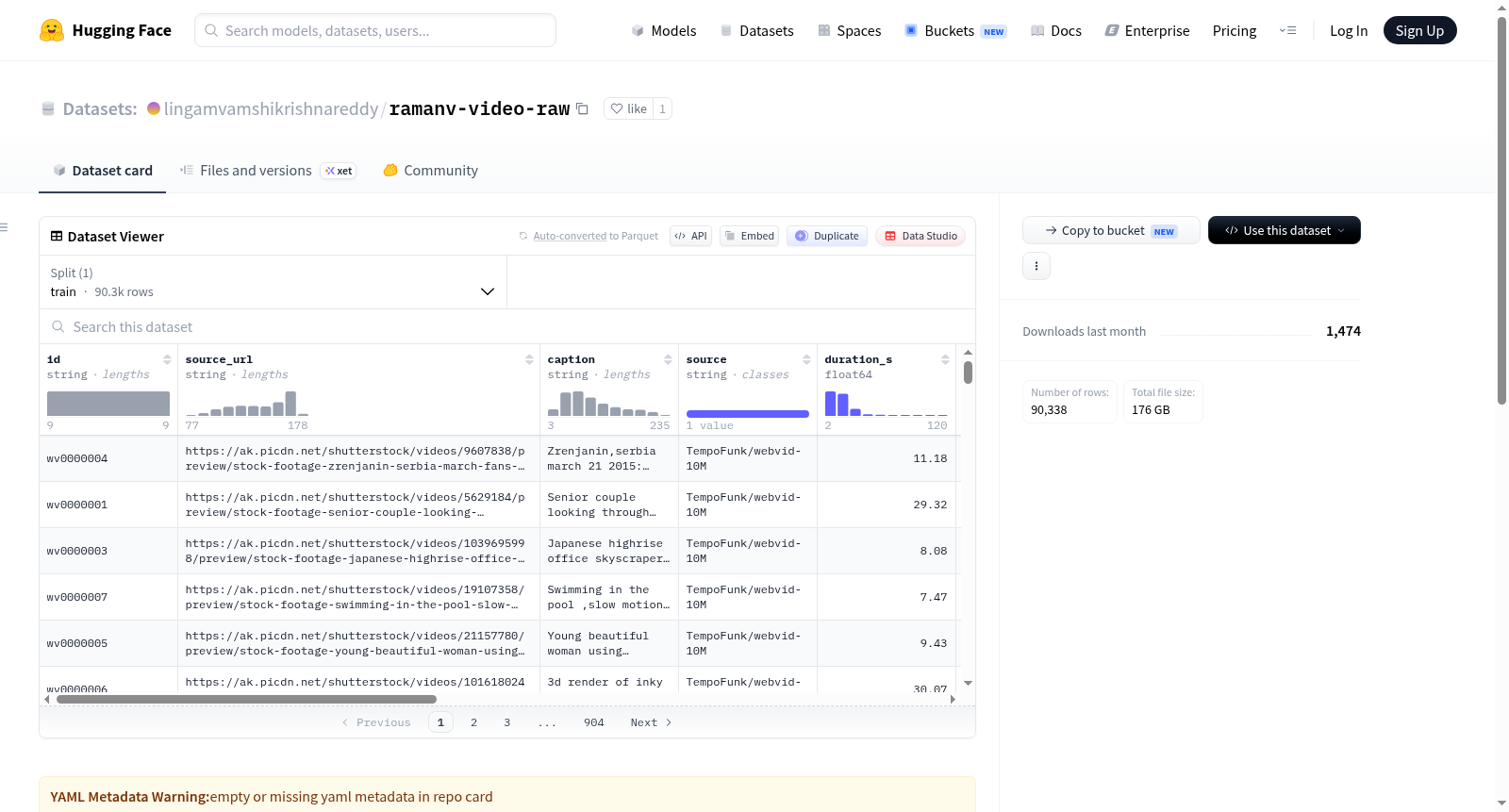Click the lingamvamshikrishnareddy user avatar
Viewport: 1509px width, 812px height.
click(x=154, y=108)
